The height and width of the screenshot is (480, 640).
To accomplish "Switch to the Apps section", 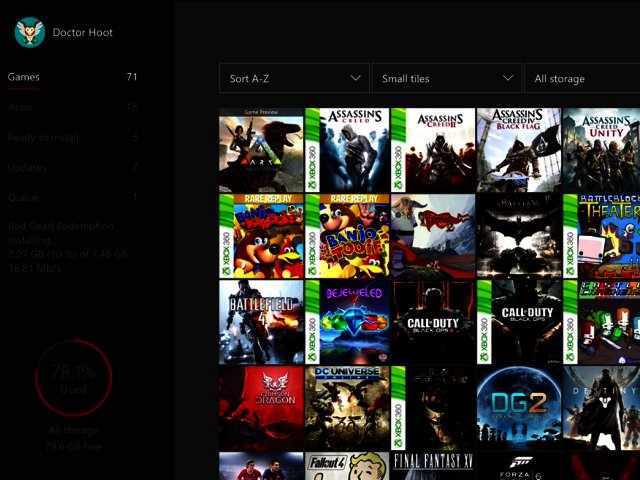I will (72, 107).
